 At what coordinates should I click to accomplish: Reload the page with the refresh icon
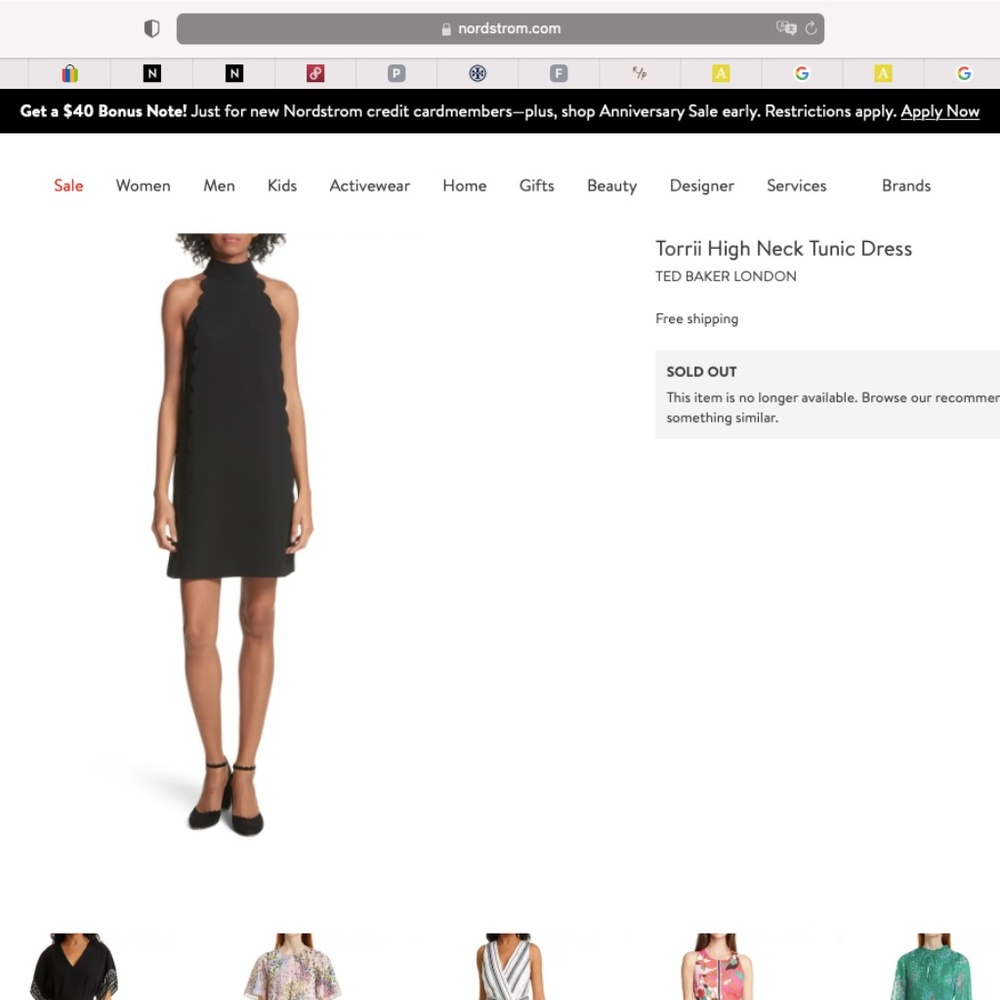tap(811, 28)
